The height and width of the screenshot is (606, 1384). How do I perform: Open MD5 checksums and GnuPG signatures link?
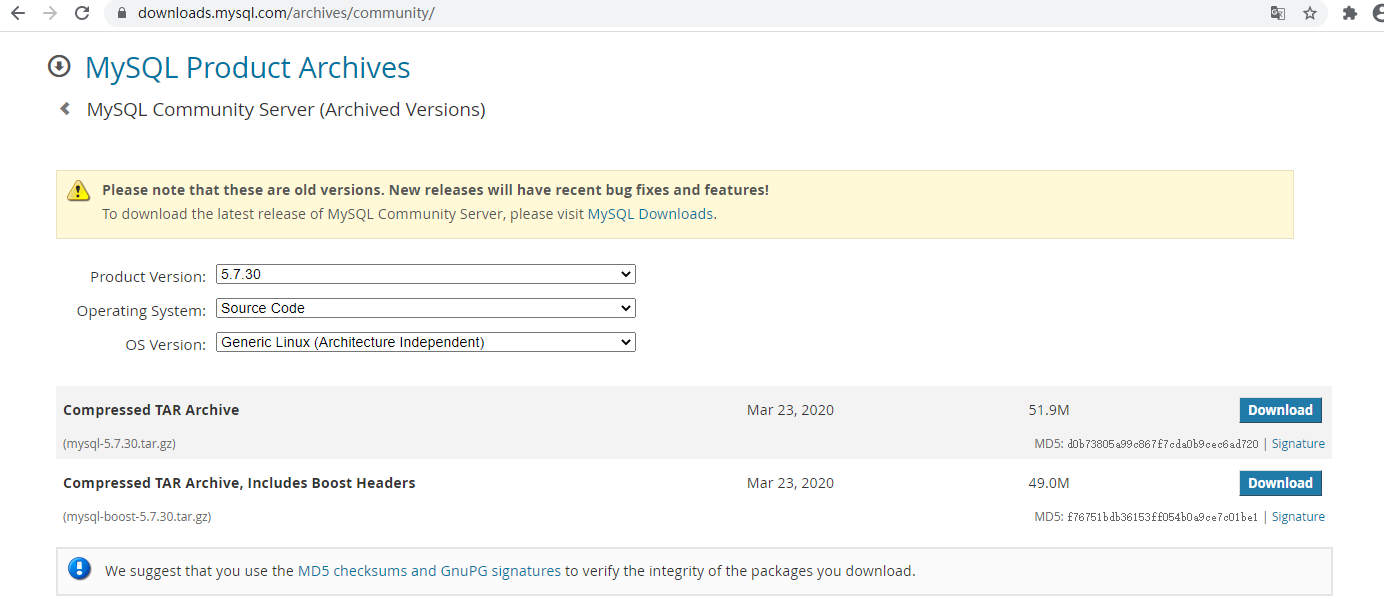[429, 571]
